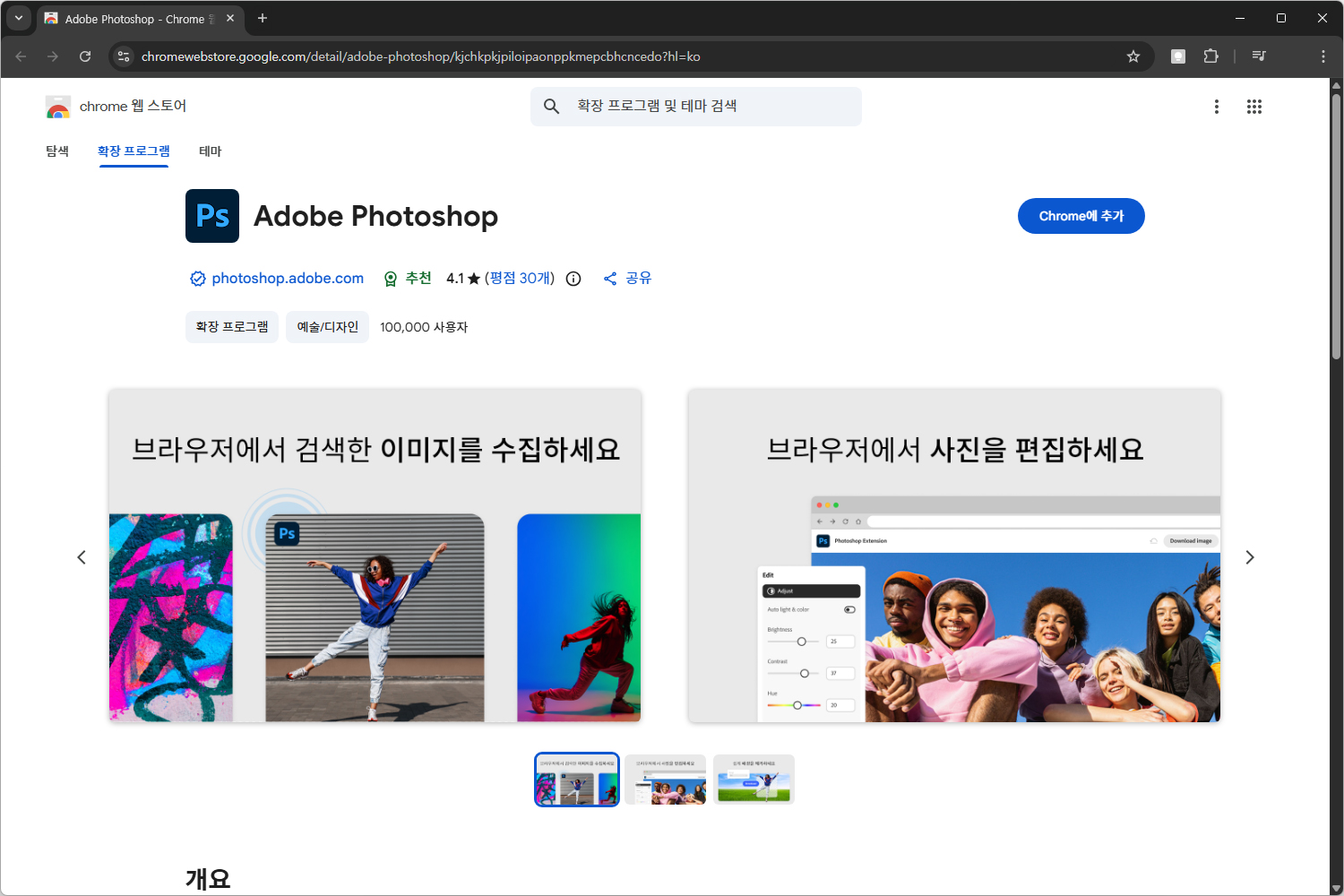Image resolution: width=1344 pixels, height=896 pixels.
Task: Open the photo-editing promo slide
Action: click(x=954, y=556)
